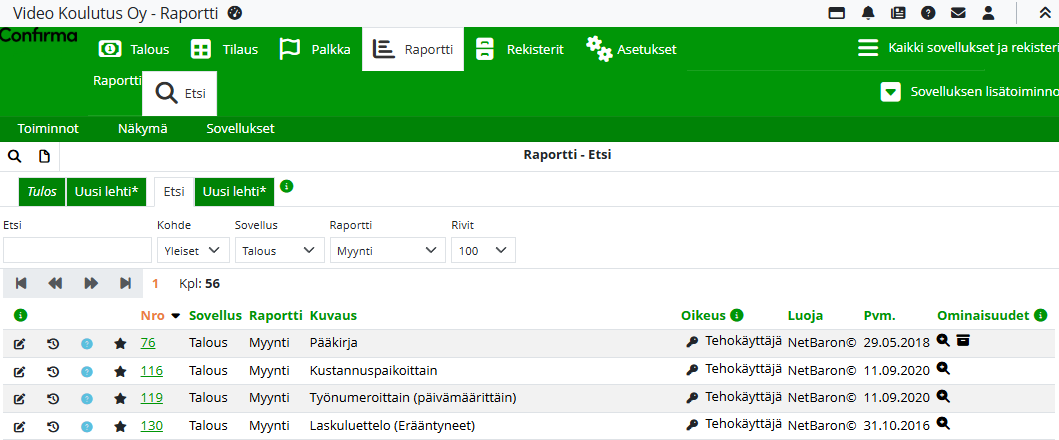
Task: Open report number 130 link
Action: pyautogui.click(x=151, y=426)
